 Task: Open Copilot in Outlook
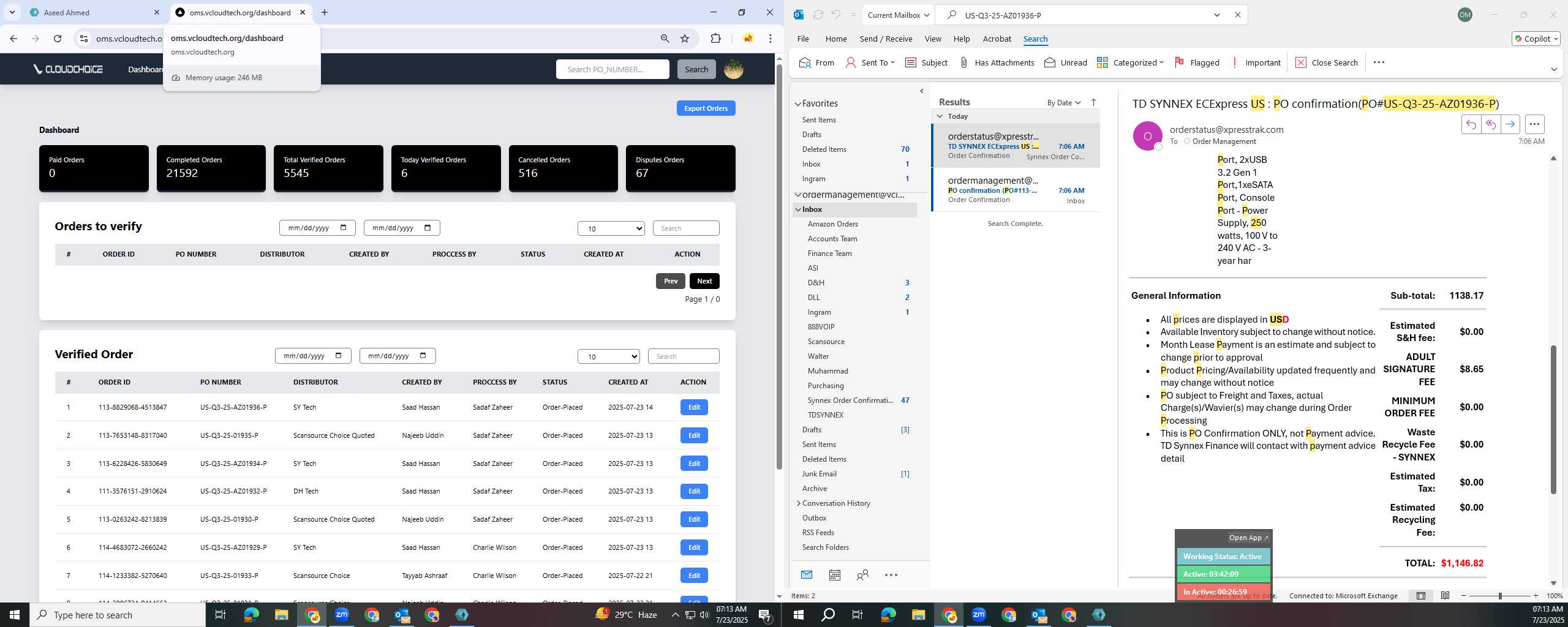(x=1536, y=39)
